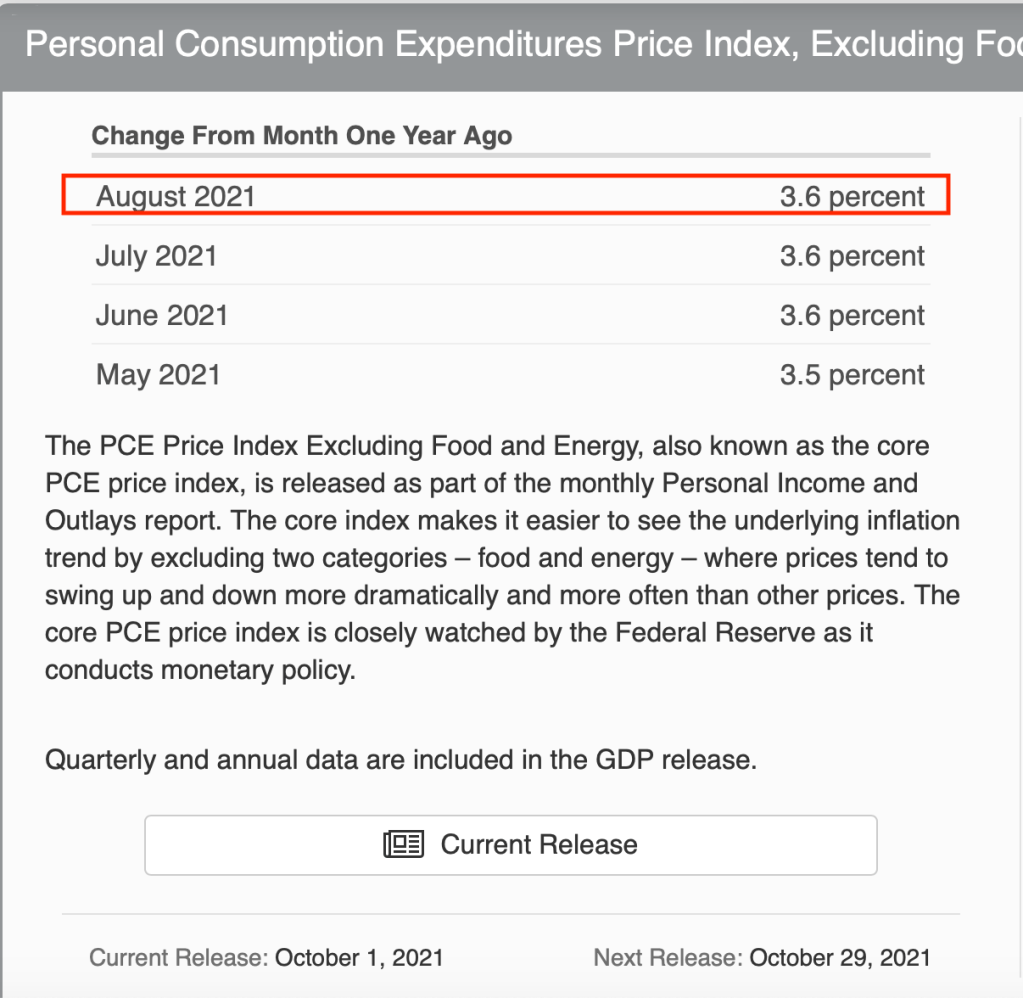Click the 'conducts monetary policy' text
This screenshot has width=1023, height=998.
pyautogui.click(x=200, y=670)
